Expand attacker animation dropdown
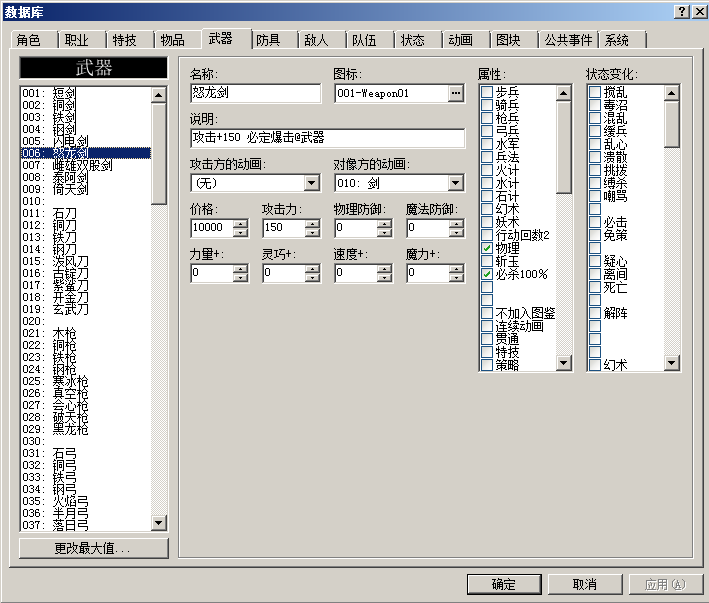This screenshot has height=603, width=709. (x=312, y=183)
